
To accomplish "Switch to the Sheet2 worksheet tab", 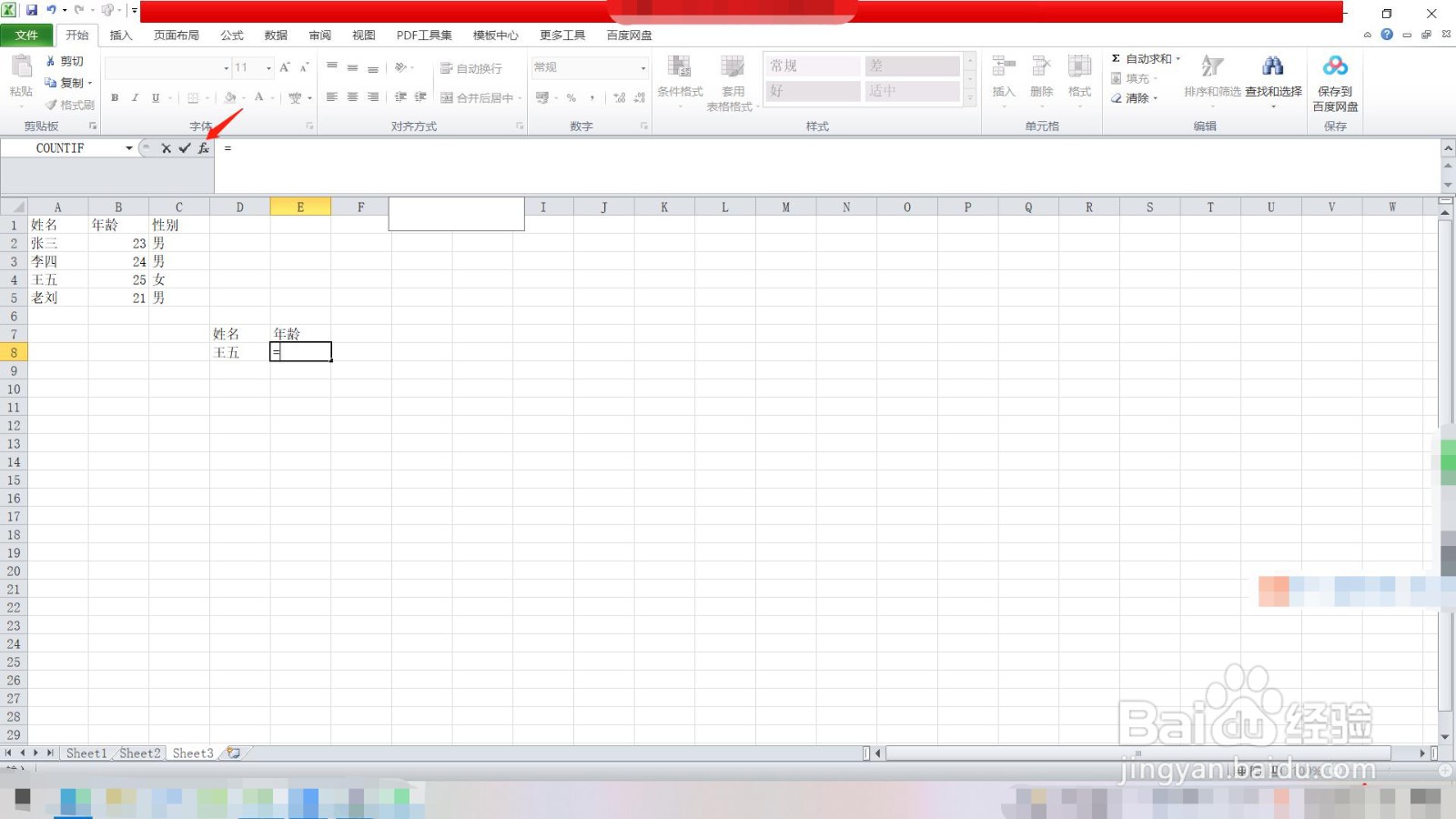I will [139, 753].
